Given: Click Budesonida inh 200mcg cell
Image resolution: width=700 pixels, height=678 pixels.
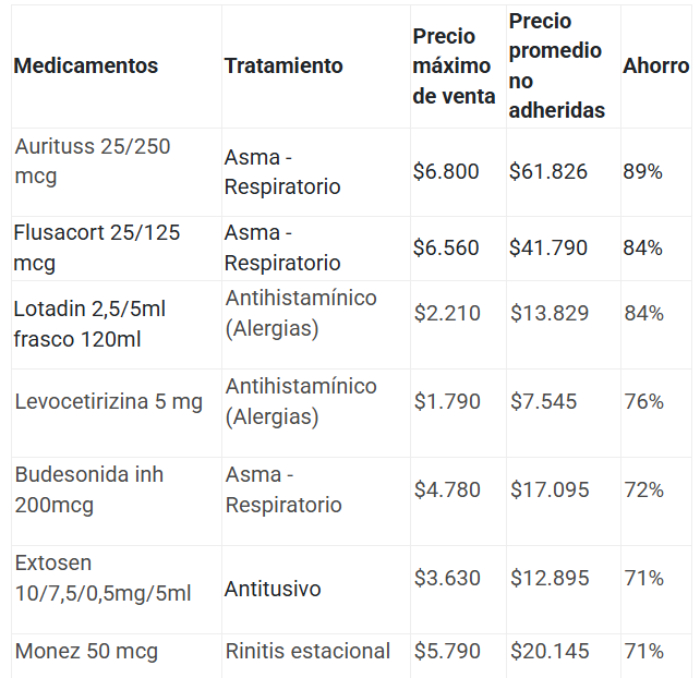Looking at the screenshot, I should (x=89, y=490).
